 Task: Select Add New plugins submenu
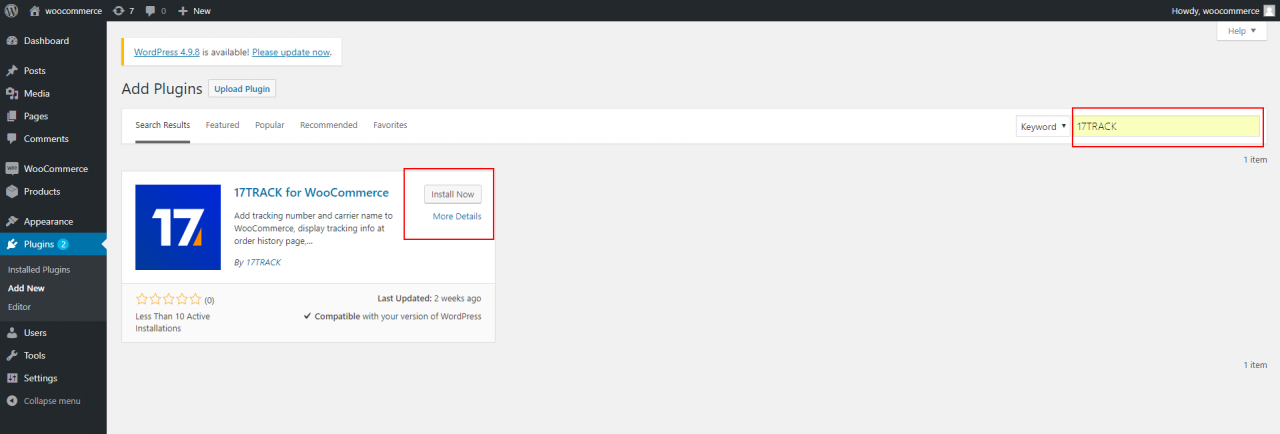tap(26, 288)
